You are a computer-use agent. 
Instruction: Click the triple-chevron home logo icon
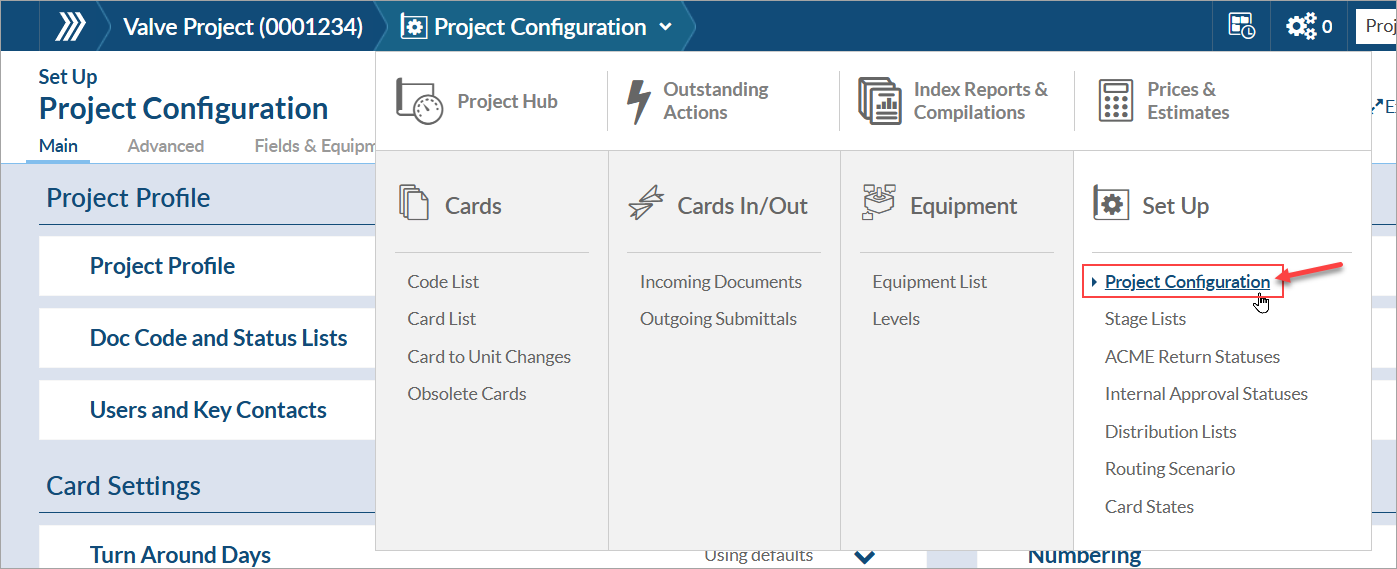click(x=69, y=27)
